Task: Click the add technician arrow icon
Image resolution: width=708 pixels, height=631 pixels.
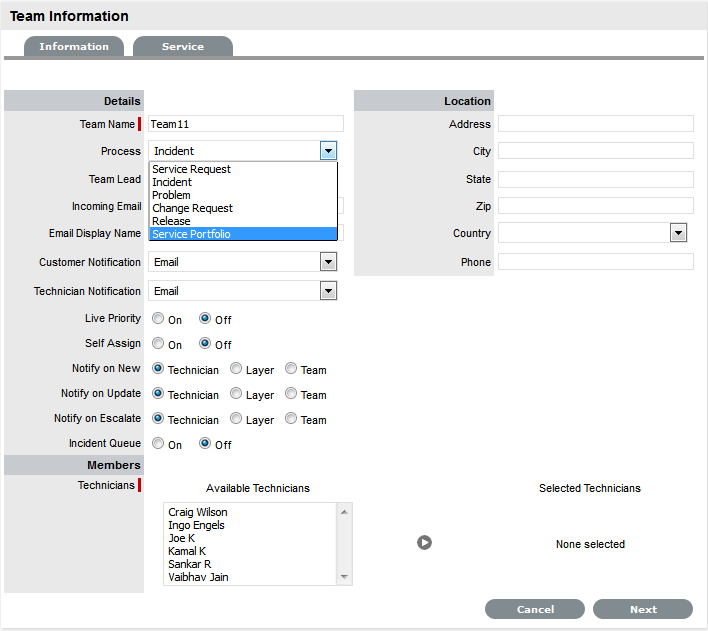Action: 424,543
